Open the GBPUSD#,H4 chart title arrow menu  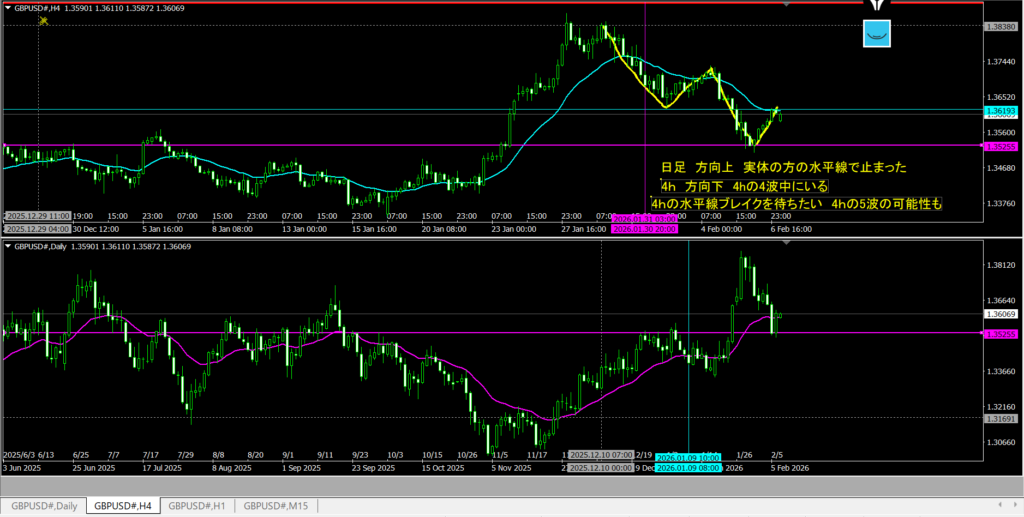click(6, 8)
